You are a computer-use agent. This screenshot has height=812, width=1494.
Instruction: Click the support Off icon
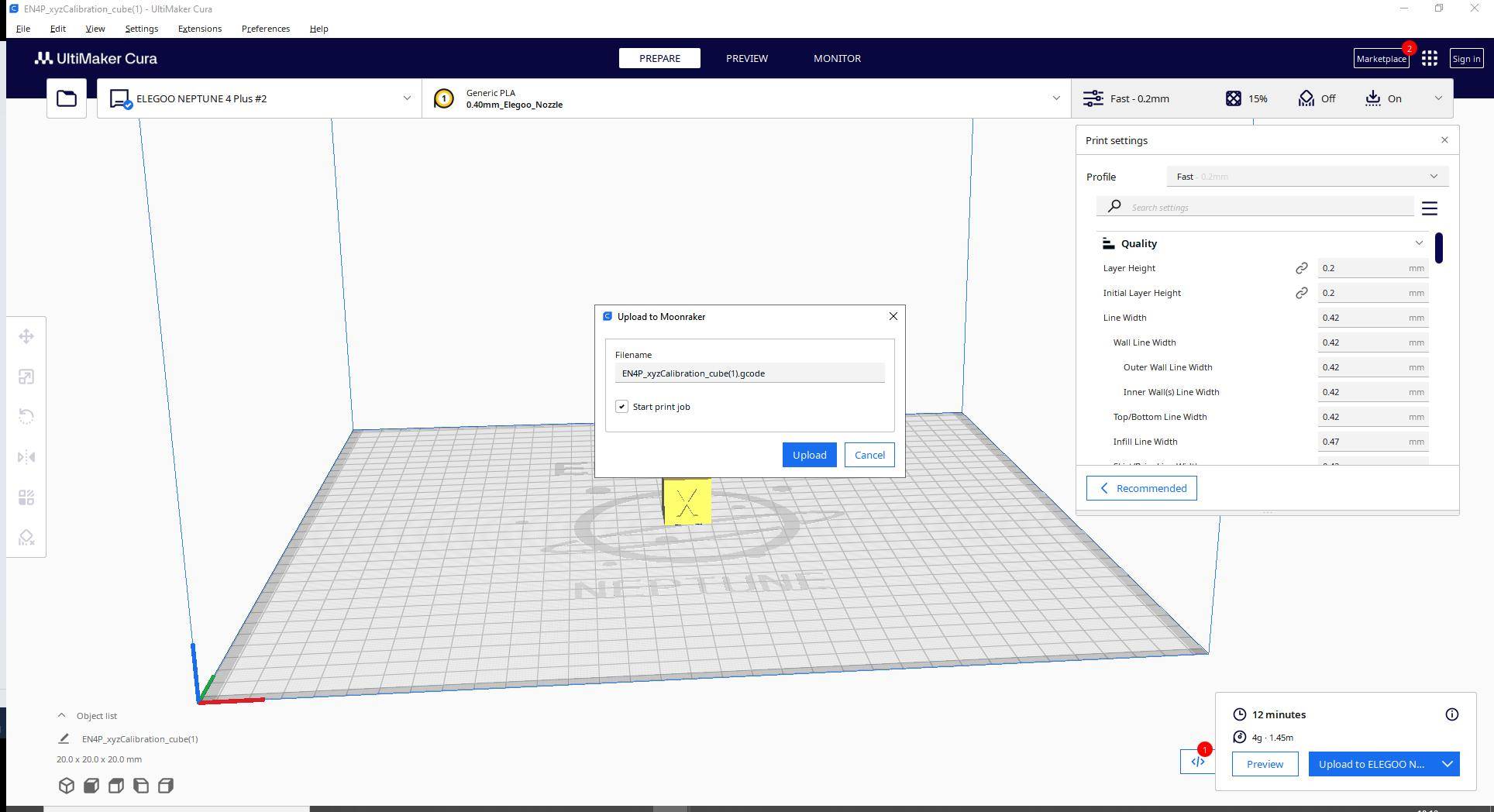pos(1306,98)
